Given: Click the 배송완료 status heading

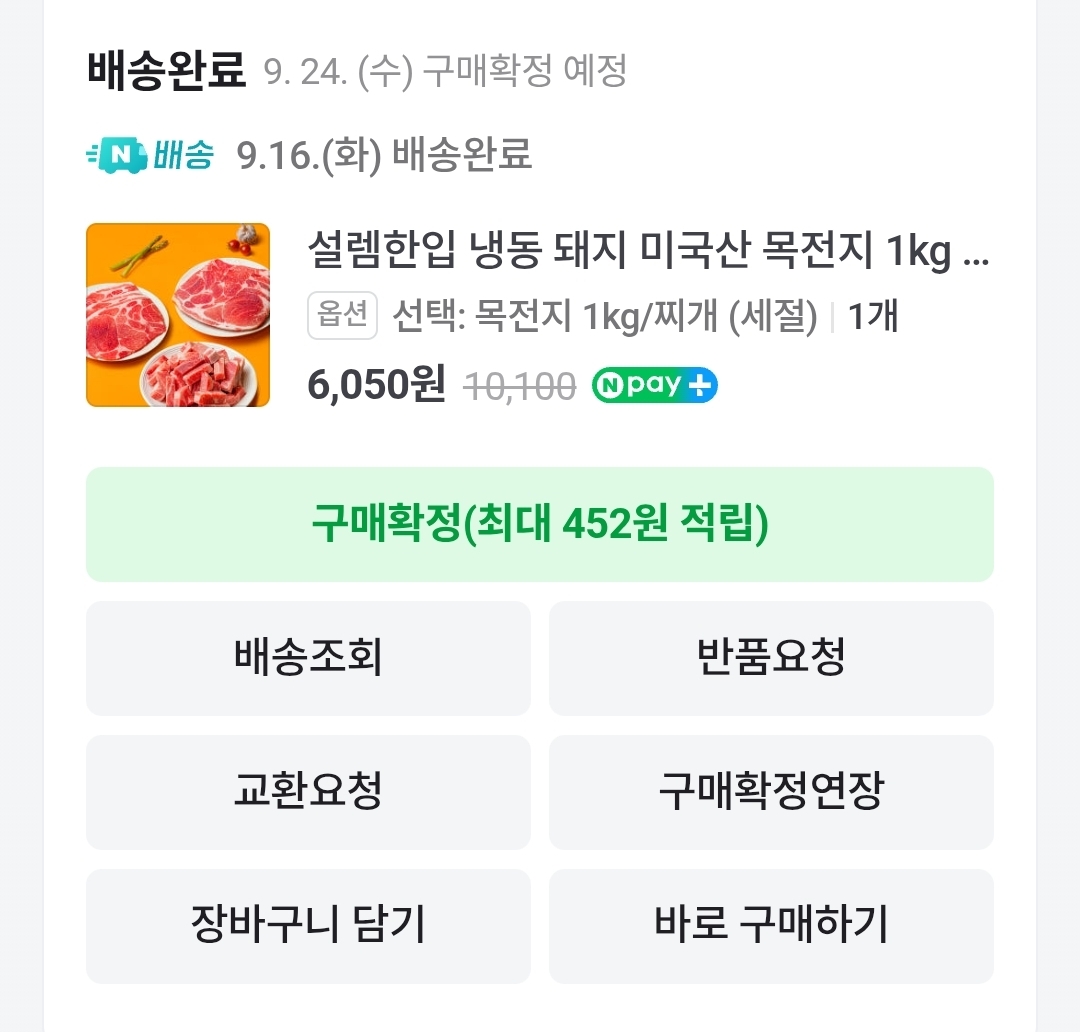Looking at the screenshot, I should [166, 72].
